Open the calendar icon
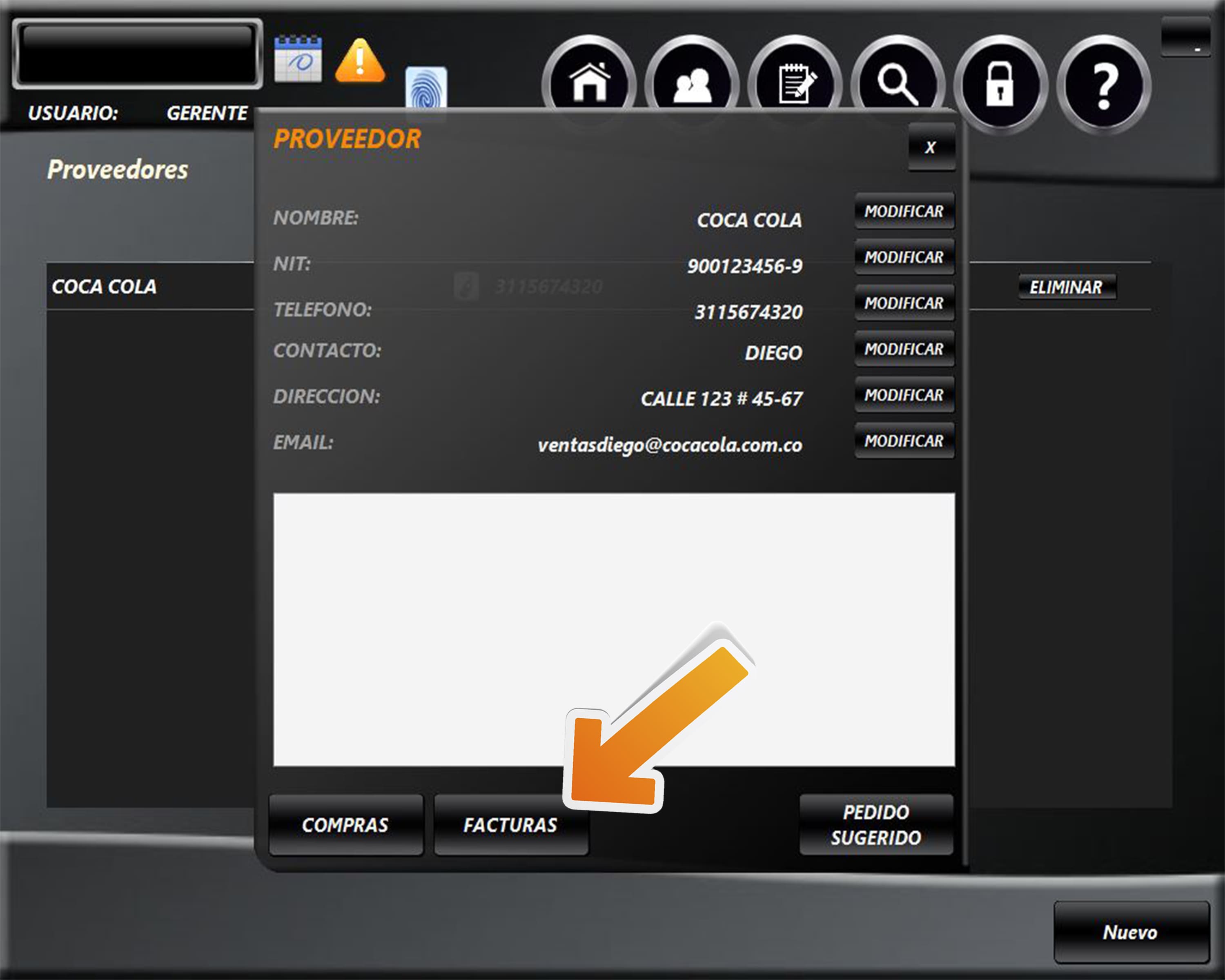This screenshot has height=980, width=1225. (298, 58)
